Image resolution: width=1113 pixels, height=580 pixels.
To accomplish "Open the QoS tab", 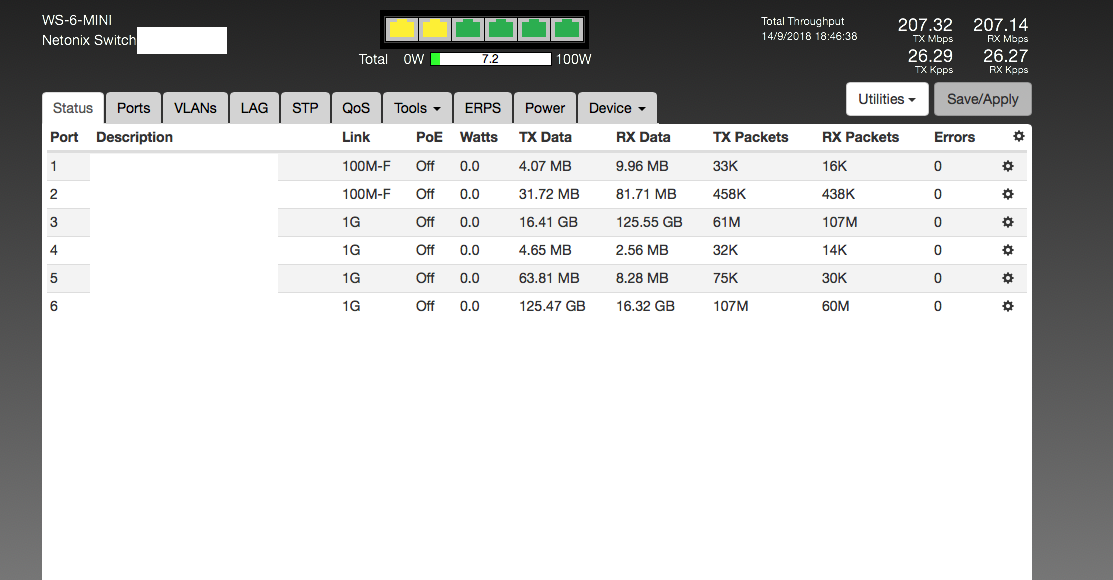I will 356,108.
